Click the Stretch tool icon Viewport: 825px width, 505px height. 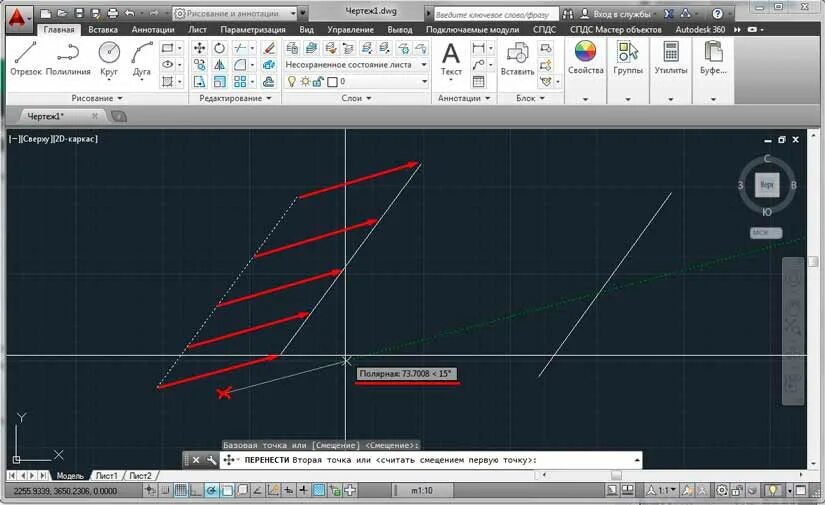pos(199,82)
